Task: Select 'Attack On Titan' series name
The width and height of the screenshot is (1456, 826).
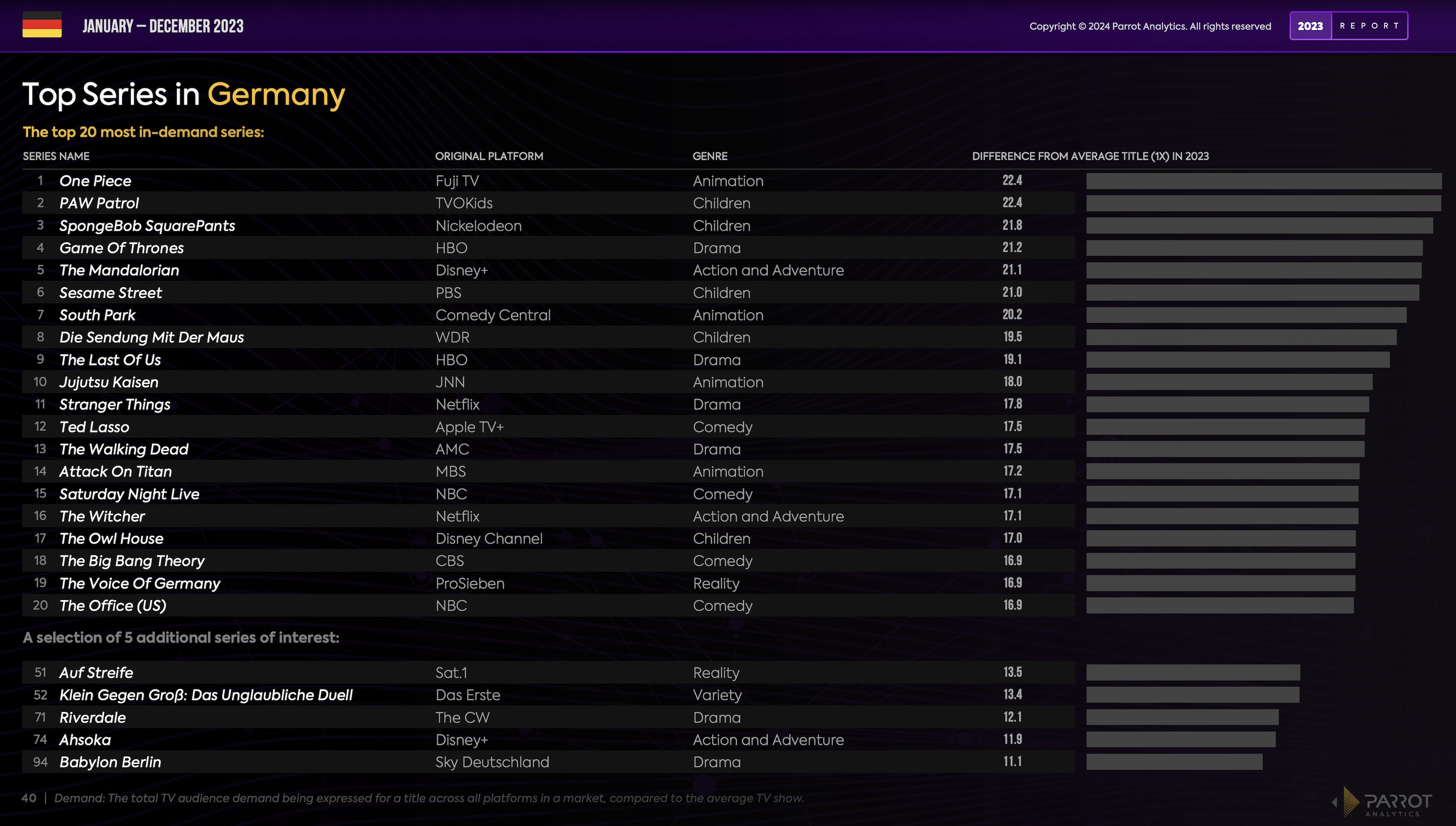Action: pyautogui.click(x=115, y=471)
